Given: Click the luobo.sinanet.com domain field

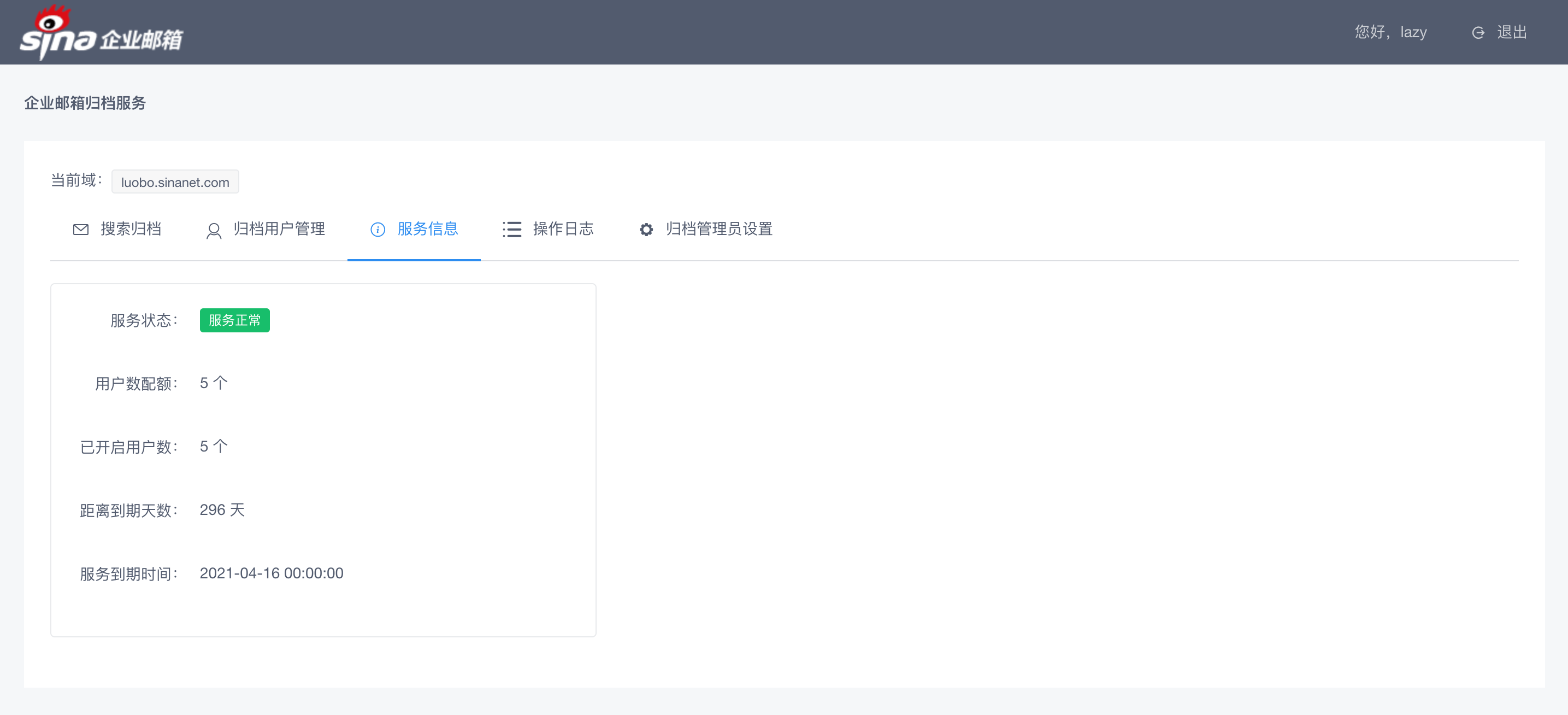Looking at the screenshot, I should [175, 182].
